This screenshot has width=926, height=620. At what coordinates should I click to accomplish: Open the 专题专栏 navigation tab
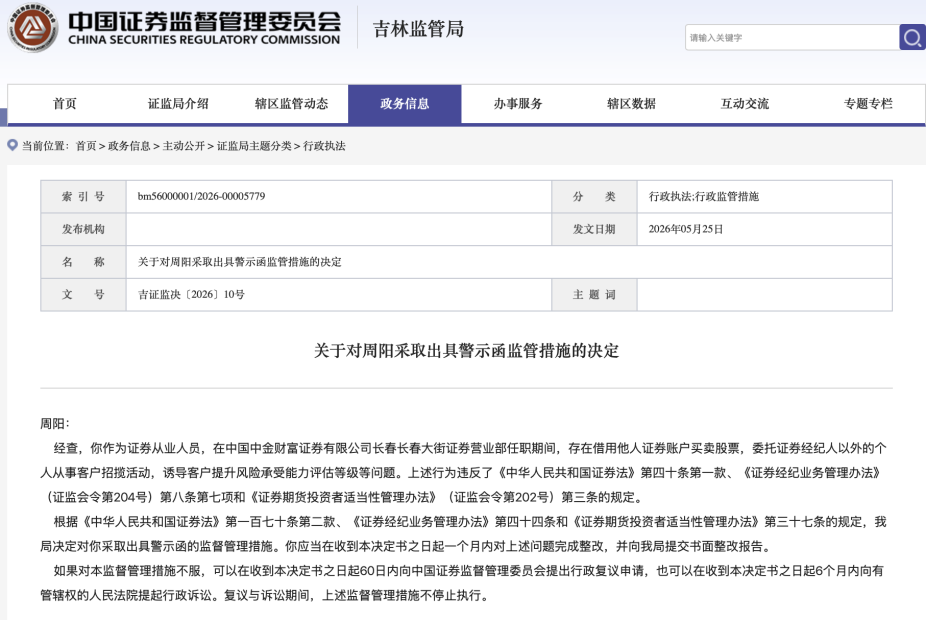coord(868,104)
